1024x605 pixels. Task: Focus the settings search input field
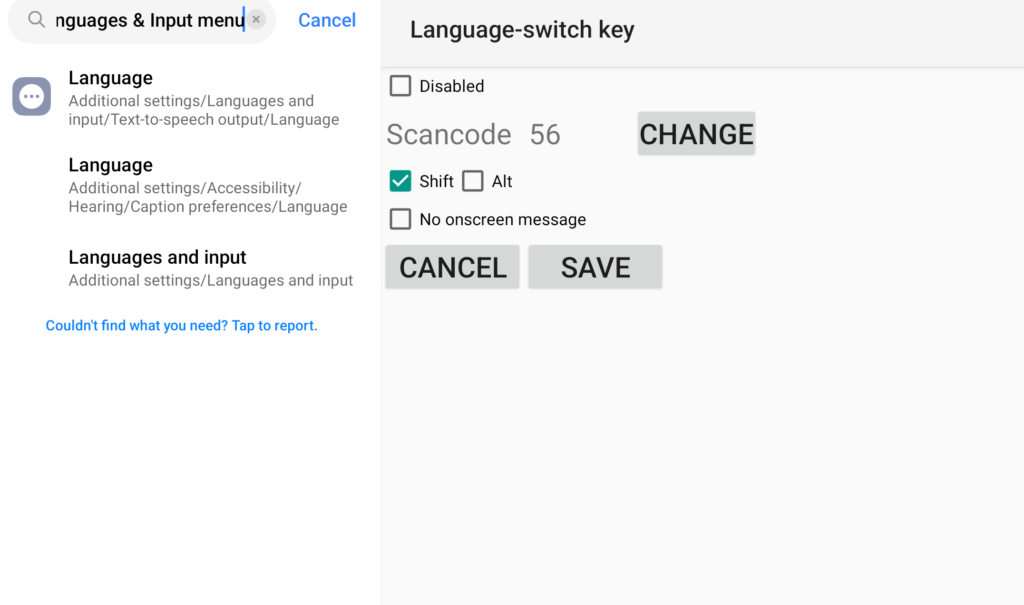pos(149,20)
